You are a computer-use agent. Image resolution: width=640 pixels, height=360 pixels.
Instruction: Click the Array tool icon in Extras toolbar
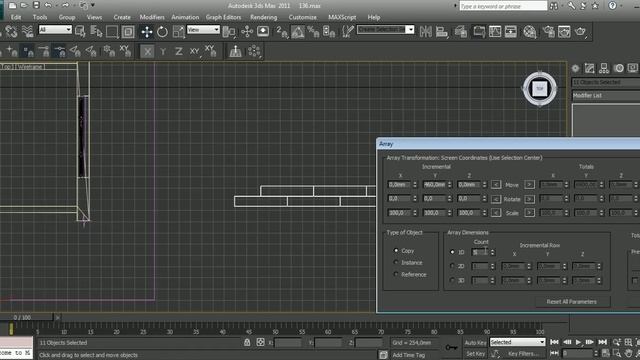(254, 51)
